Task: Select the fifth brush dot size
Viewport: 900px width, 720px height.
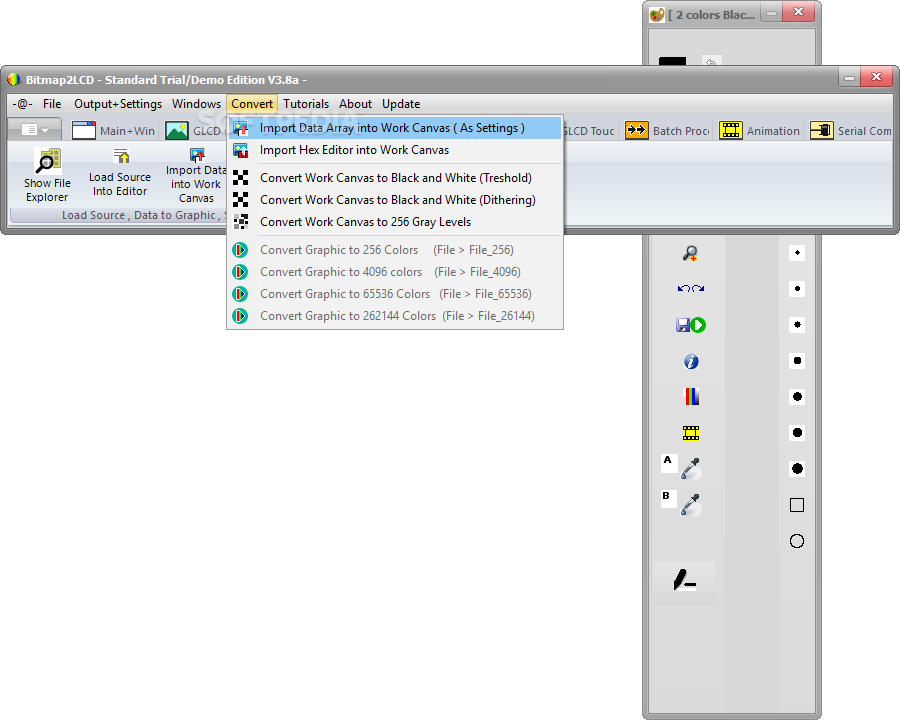Action: click(797, 397)
